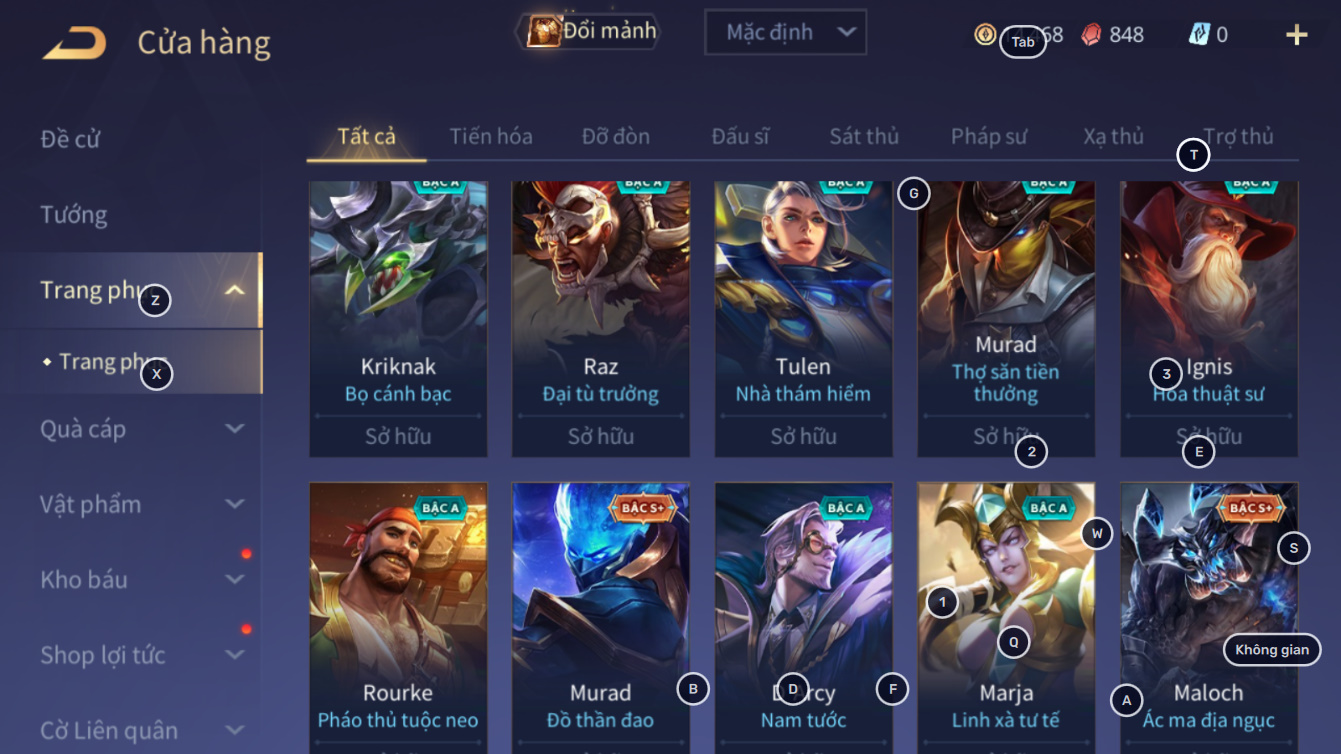The image size is (1341, 754).
Task: Select the Pháp sư tab
Action: pyautogui.click(x=989, y=136)
